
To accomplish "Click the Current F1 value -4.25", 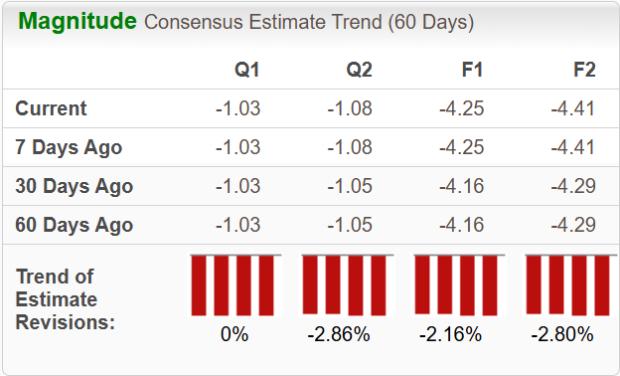I will pyautogui.click(x=461, y=108).
